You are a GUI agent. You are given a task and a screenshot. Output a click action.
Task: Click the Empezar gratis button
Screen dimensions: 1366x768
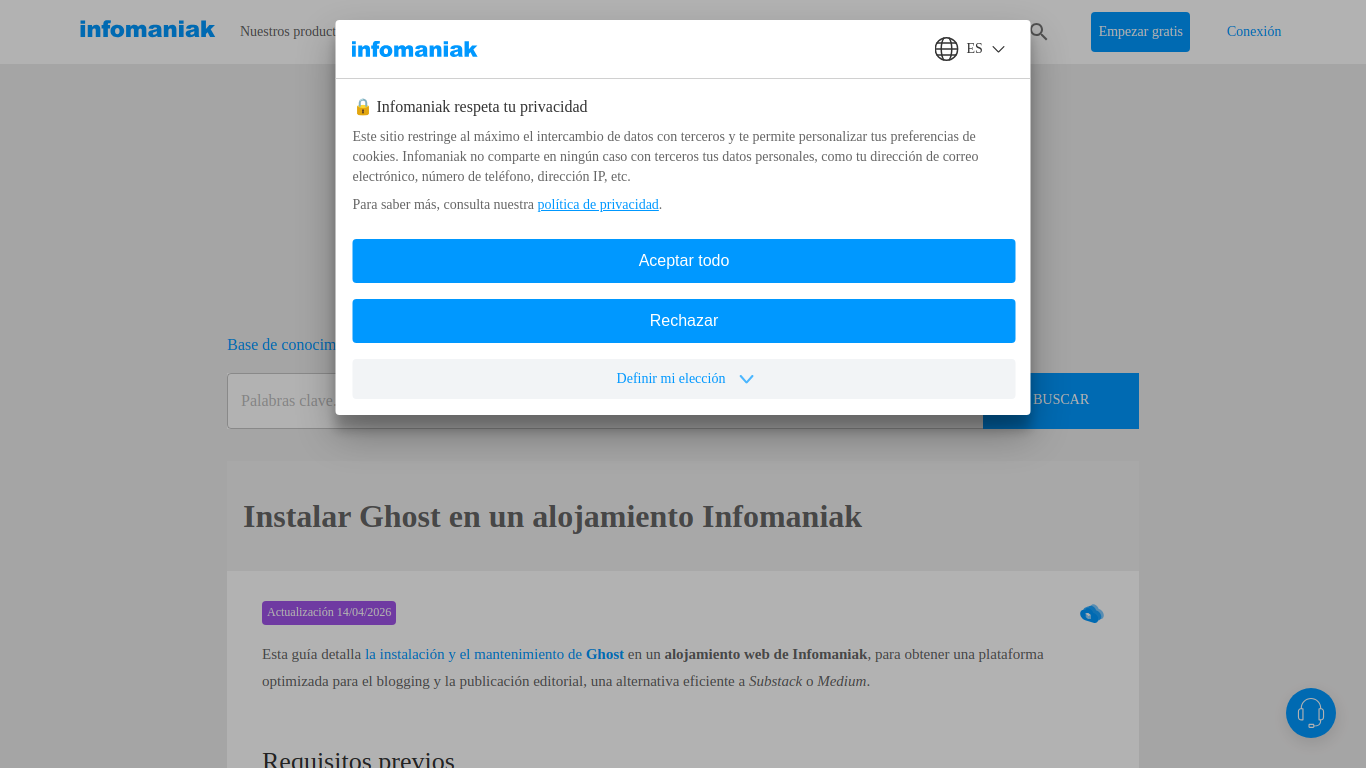coord(1140,32)
